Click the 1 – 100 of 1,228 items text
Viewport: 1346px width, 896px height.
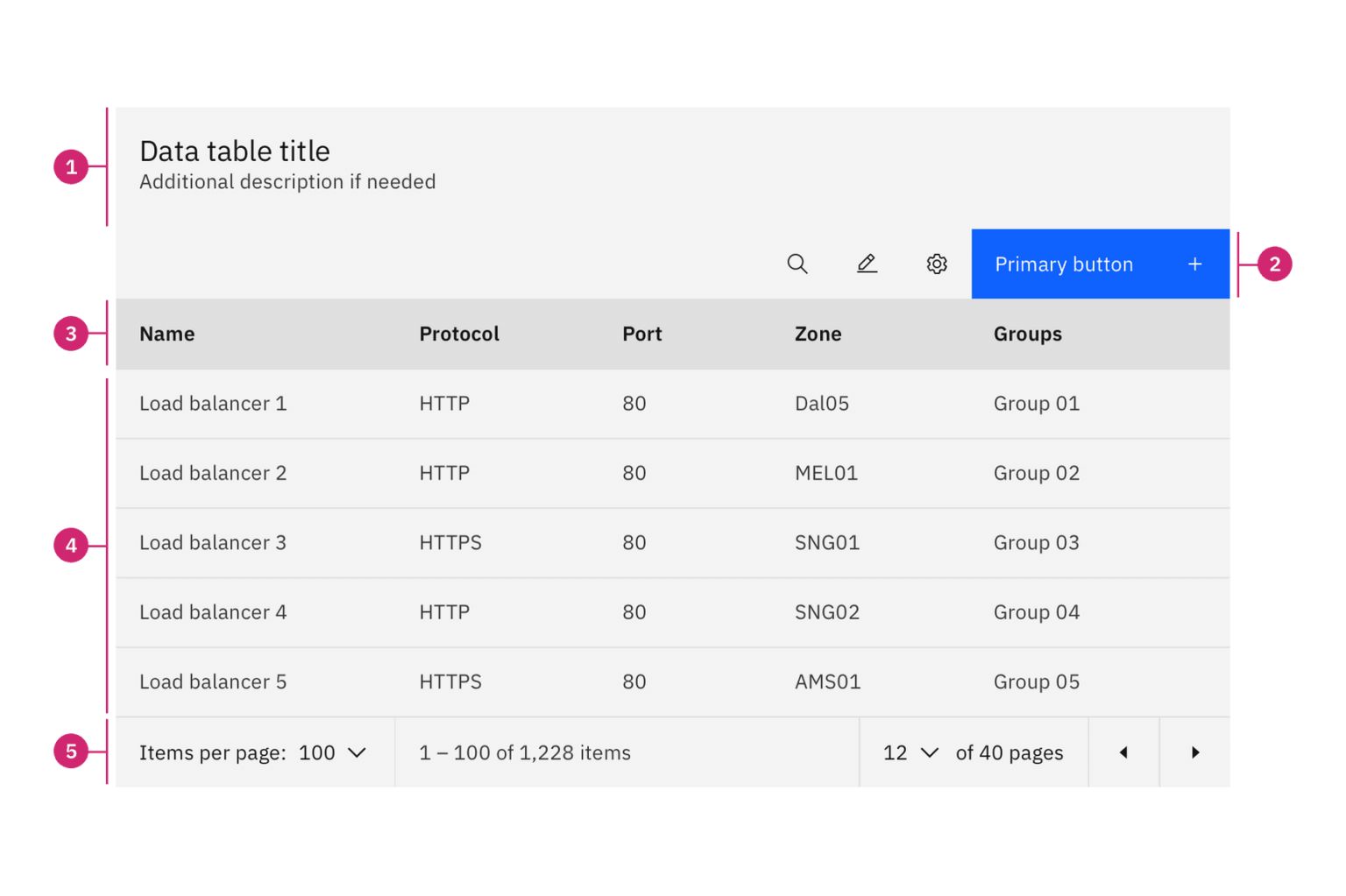pos(524,751)
